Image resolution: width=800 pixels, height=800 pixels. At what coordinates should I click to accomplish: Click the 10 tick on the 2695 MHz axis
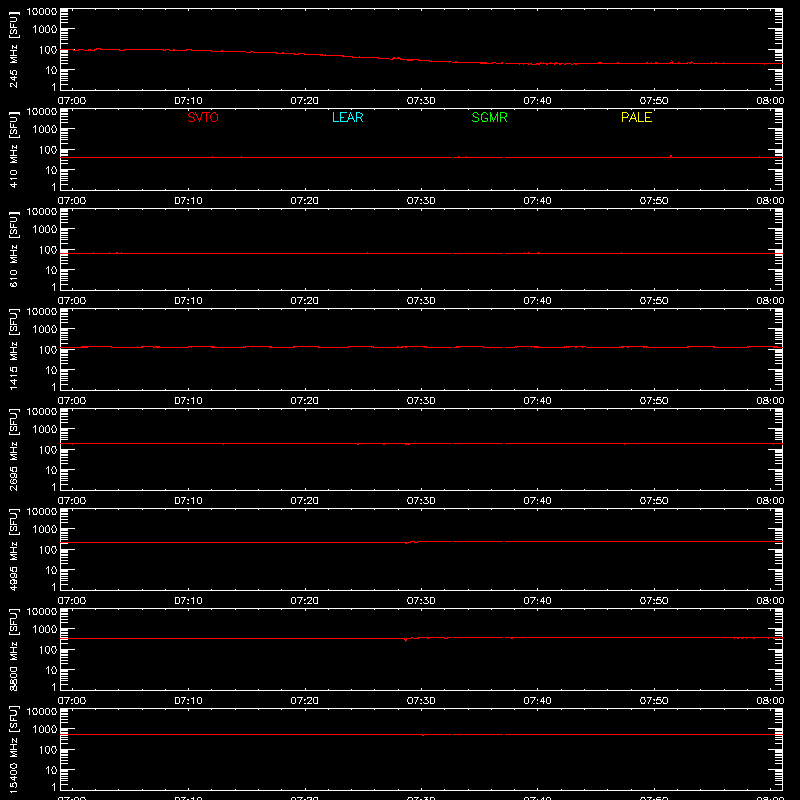(51, 470)
